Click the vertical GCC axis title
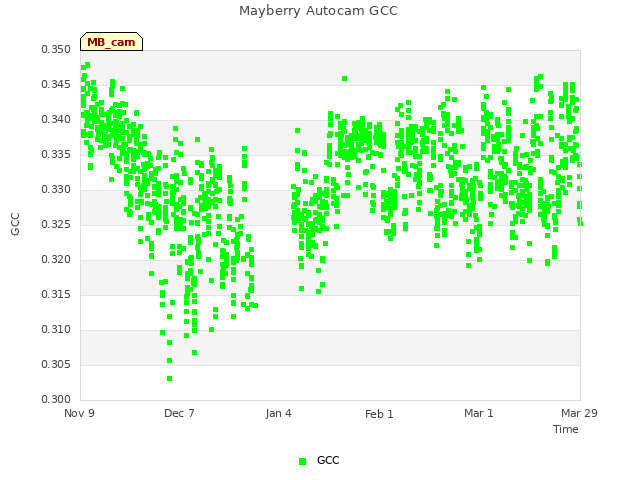 pyautogui.click(x=15, y=224)
